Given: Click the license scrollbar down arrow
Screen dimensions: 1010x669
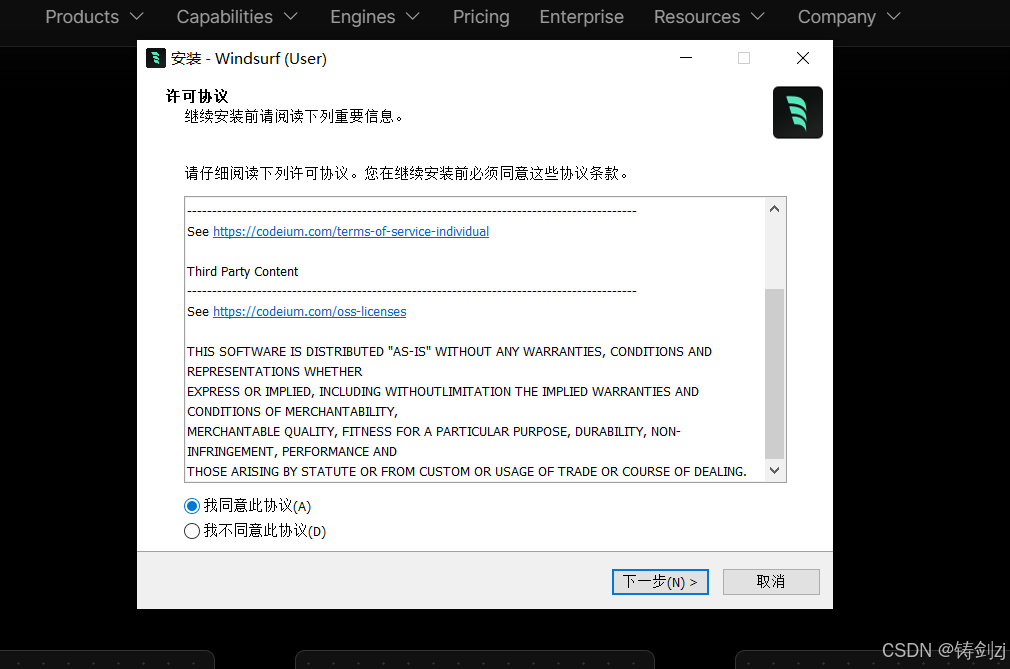Looking at the screenshot, I should (x=774, y=471).
